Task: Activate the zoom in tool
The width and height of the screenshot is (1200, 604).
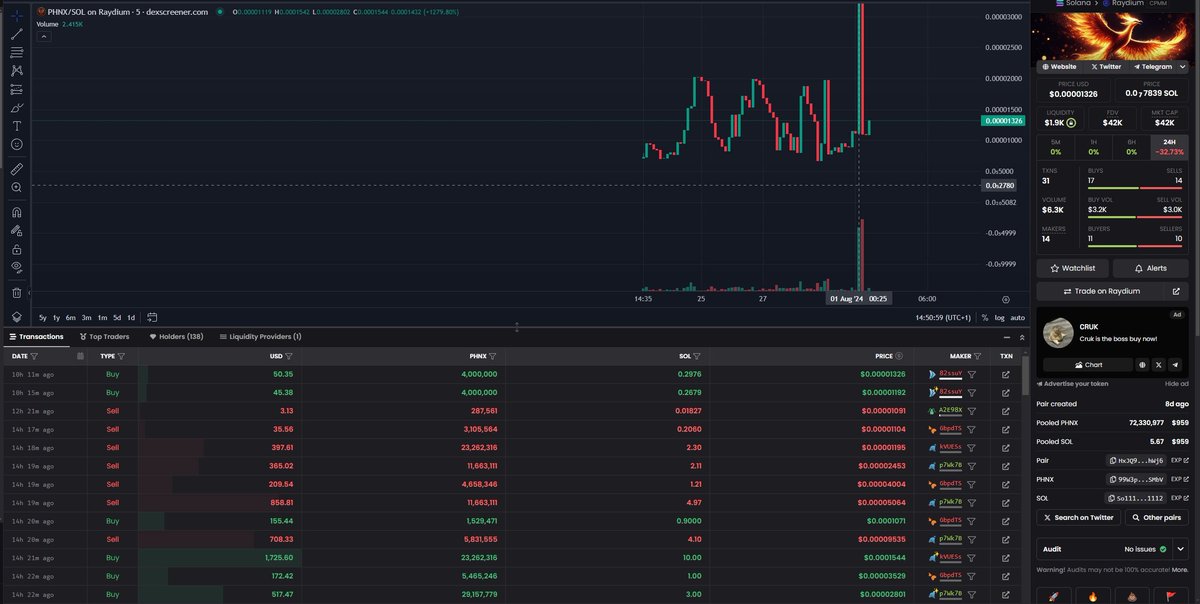Action: tap(17, 187)
